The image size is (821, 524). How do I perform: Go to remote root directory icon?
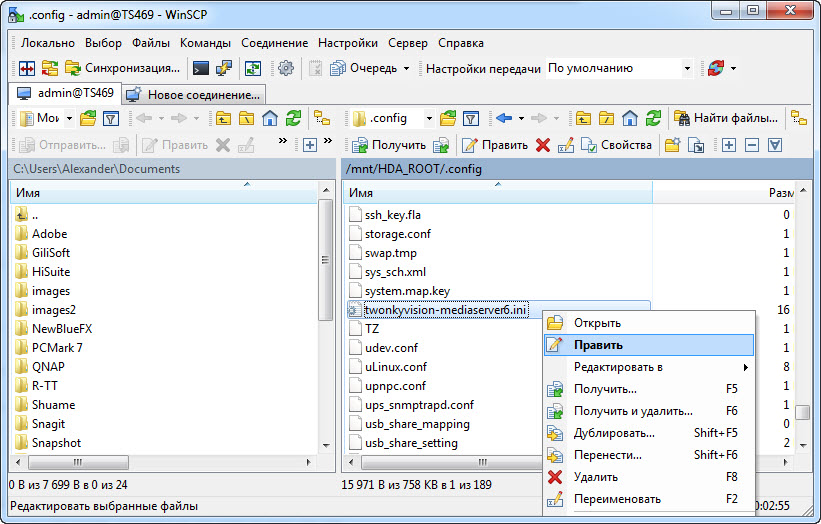point(606,118)
